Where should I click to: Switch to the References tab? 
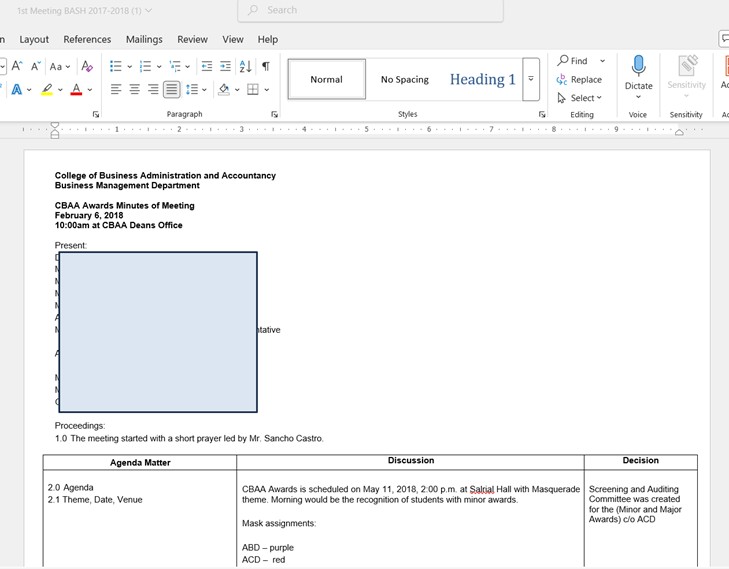[x=87, y=39]
